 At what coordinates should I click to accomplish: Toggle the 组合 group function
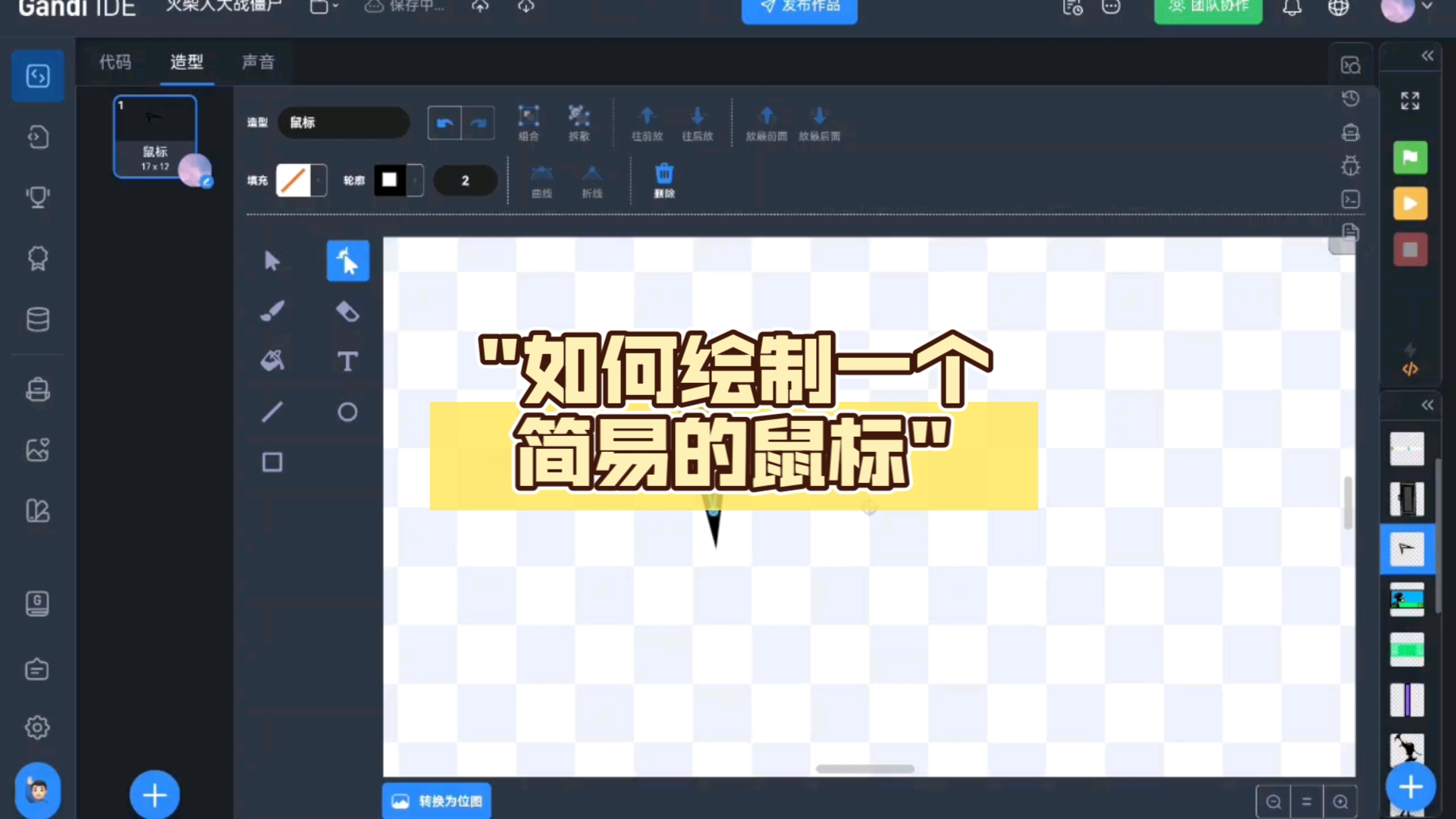tap(528, 122)
